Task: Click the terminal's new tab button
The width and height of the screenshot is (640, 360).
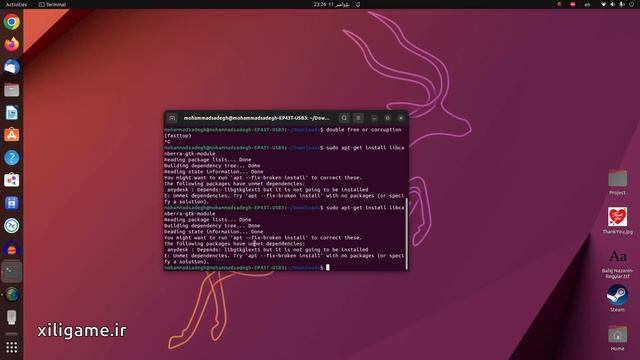Action: point(172,118)
